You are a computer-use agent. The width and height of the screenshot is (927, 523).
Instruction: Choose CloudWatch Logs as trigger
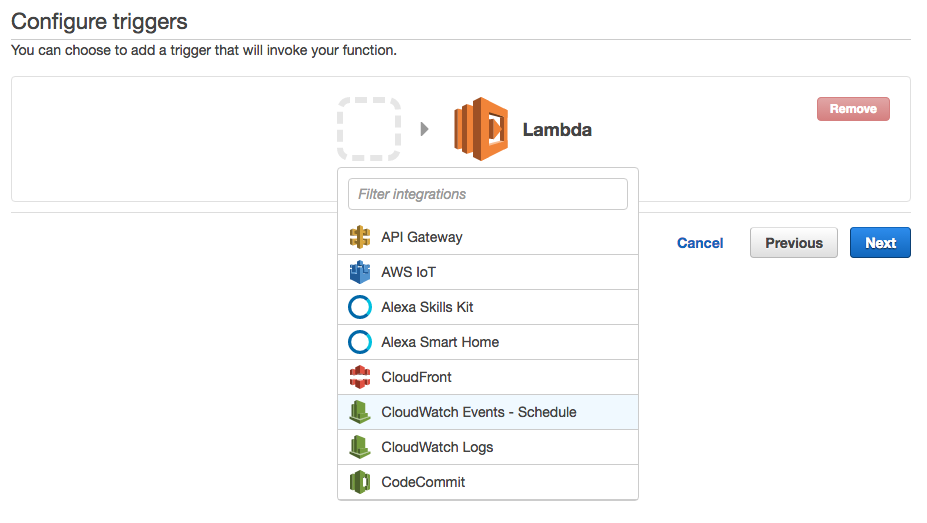pyautogui.click(x=437, y=447)
